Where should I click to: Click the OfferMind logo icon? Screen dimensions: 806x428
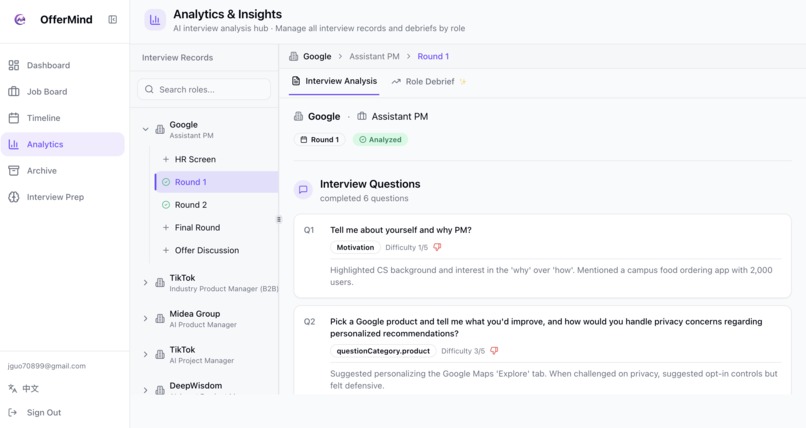coord(20,20)
